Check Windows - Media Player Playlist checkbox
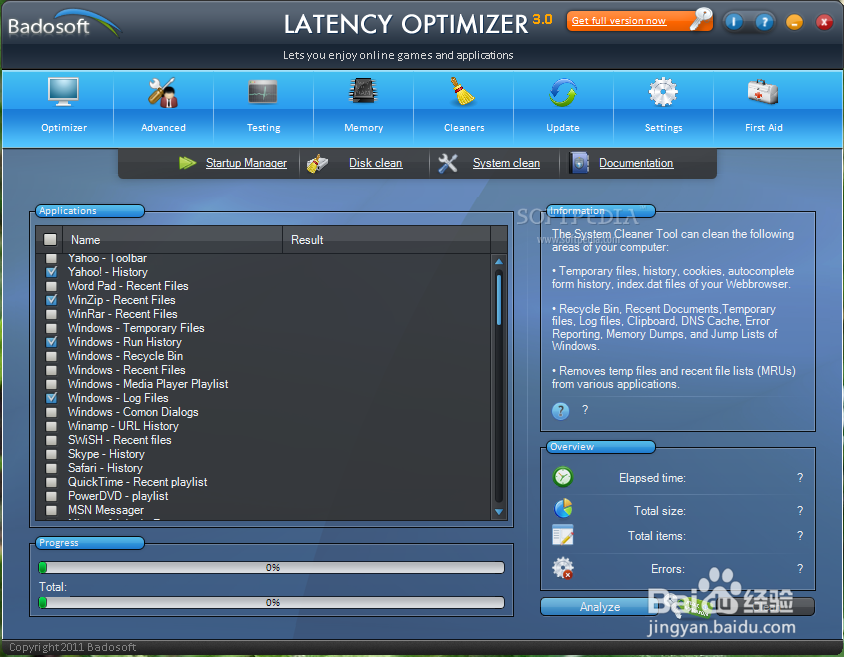Image resolution: width=844 pixels, height=657 pixels. tap(52, 384)
